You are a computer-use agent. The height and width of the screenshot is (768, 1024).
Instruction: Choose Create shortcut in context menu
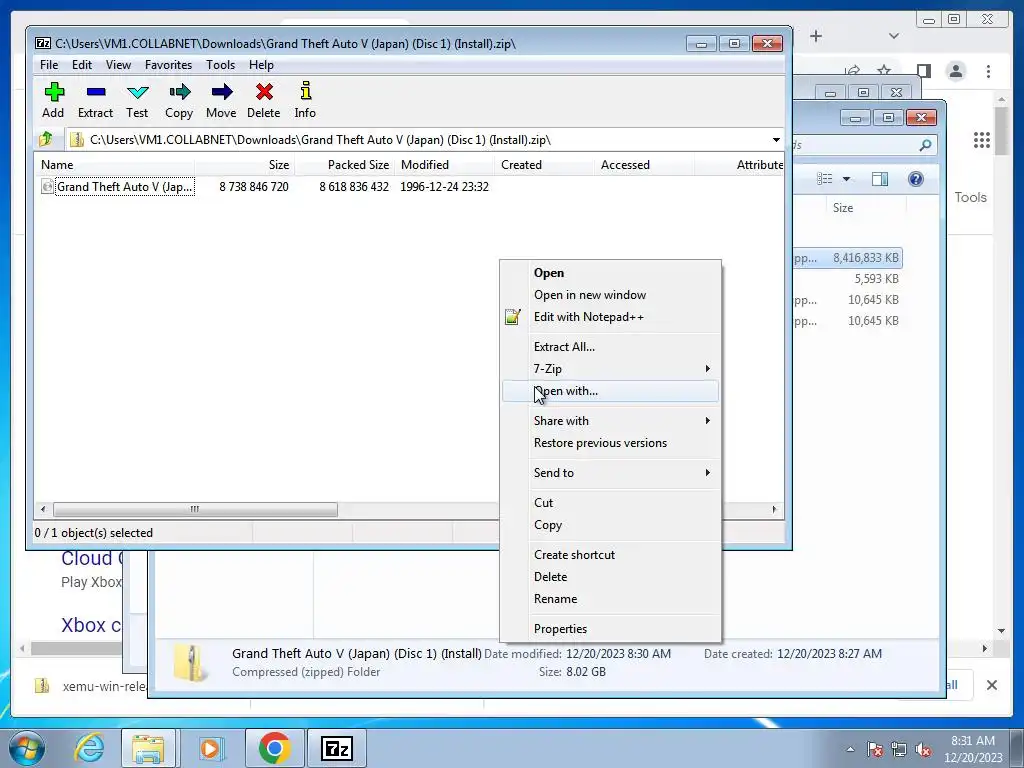tap(610, 555)
